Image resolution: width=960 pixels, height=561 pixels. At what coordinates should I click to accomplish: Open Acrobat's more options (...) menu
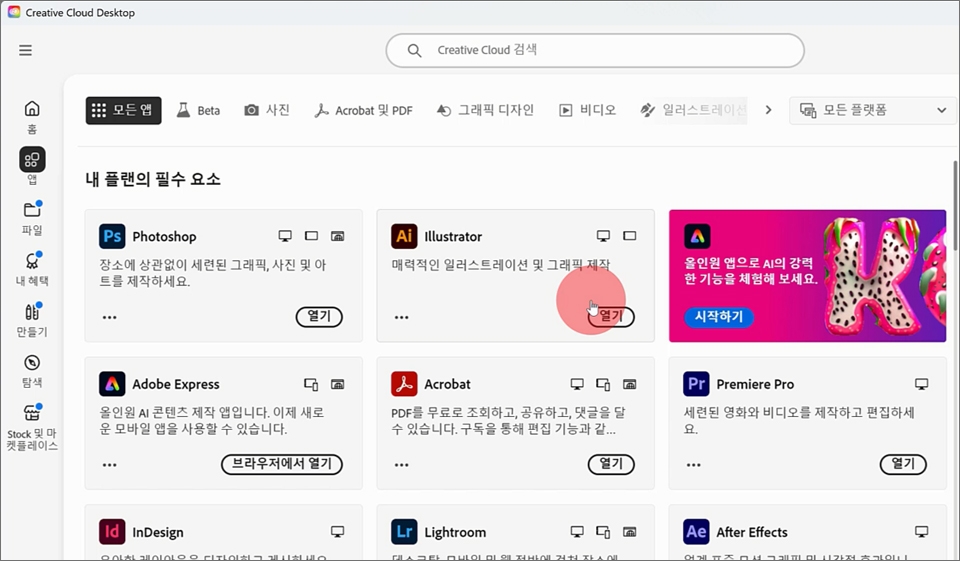[x=402, y=465]
